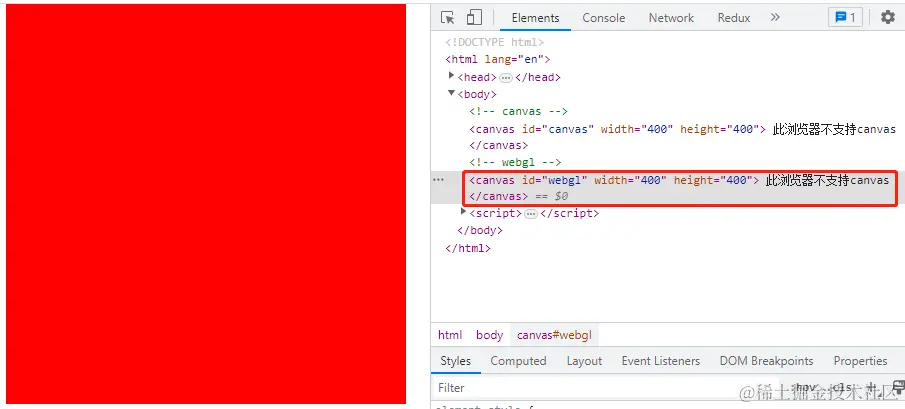
Task: Switch to the Elements tab
Action: point(535,18)
